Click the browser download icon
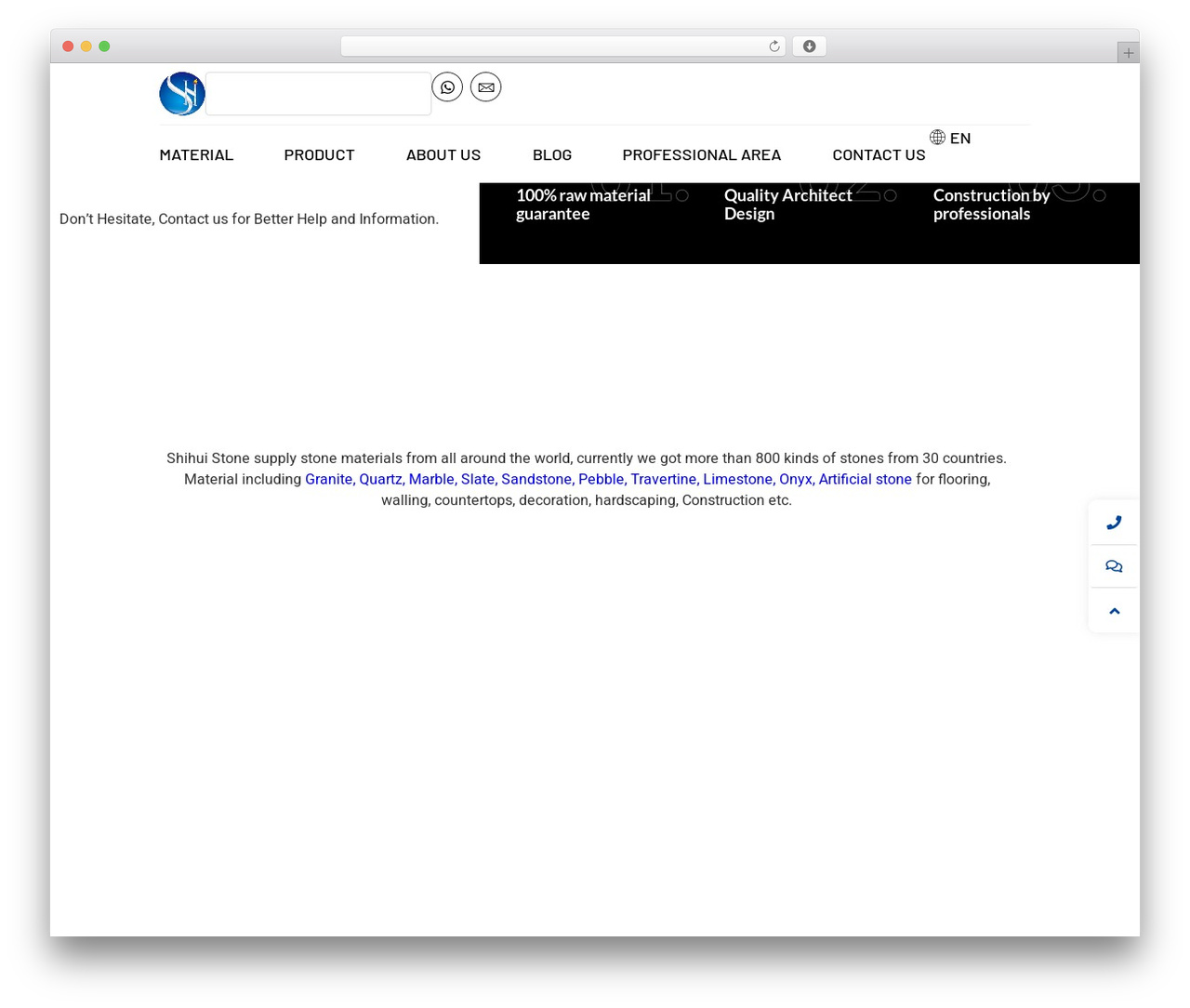This screenshot has height=1008, width=1190. (x=809, y=46)
